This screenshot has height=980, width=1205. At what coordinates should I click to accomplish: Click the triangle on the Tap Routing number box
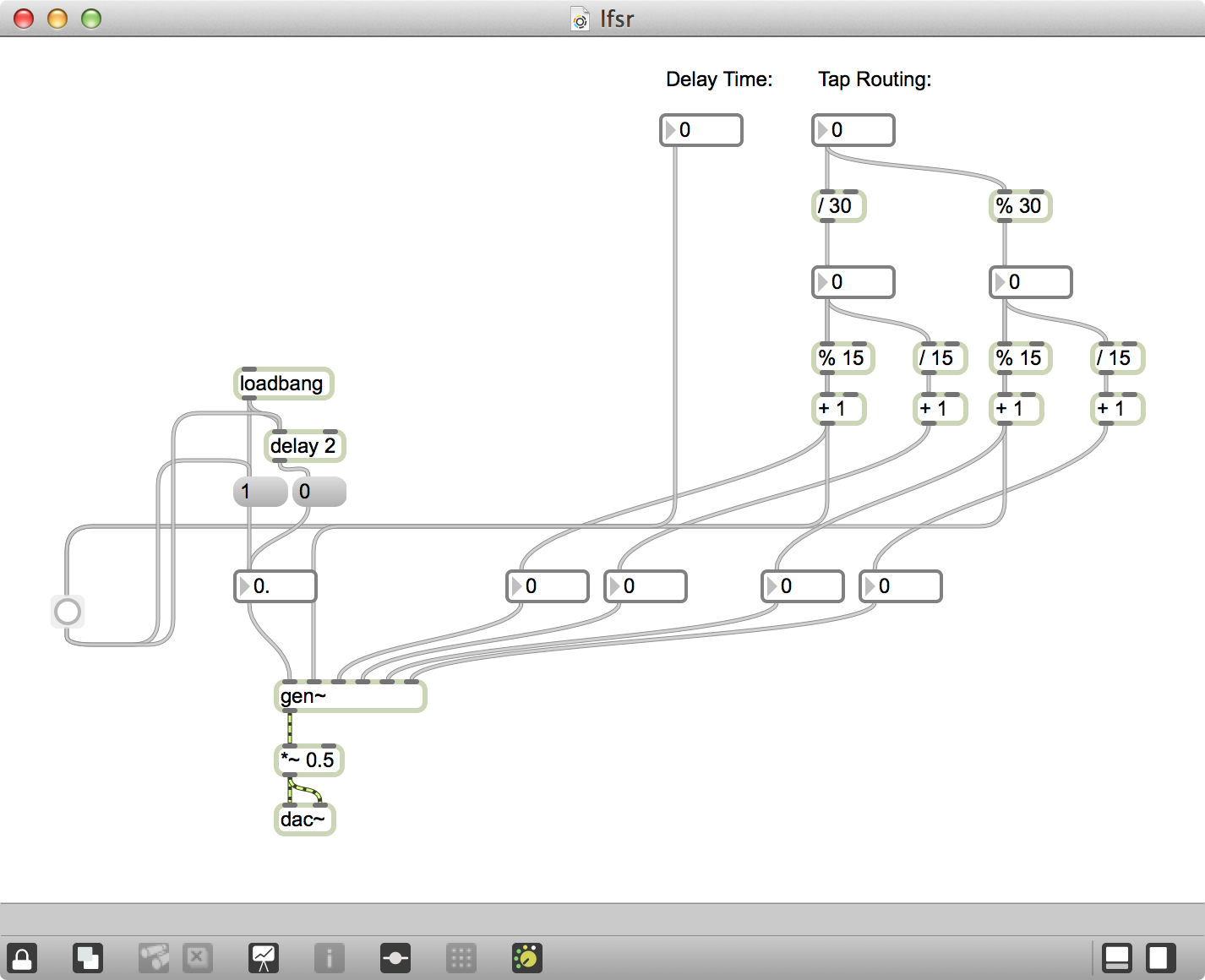822,130
